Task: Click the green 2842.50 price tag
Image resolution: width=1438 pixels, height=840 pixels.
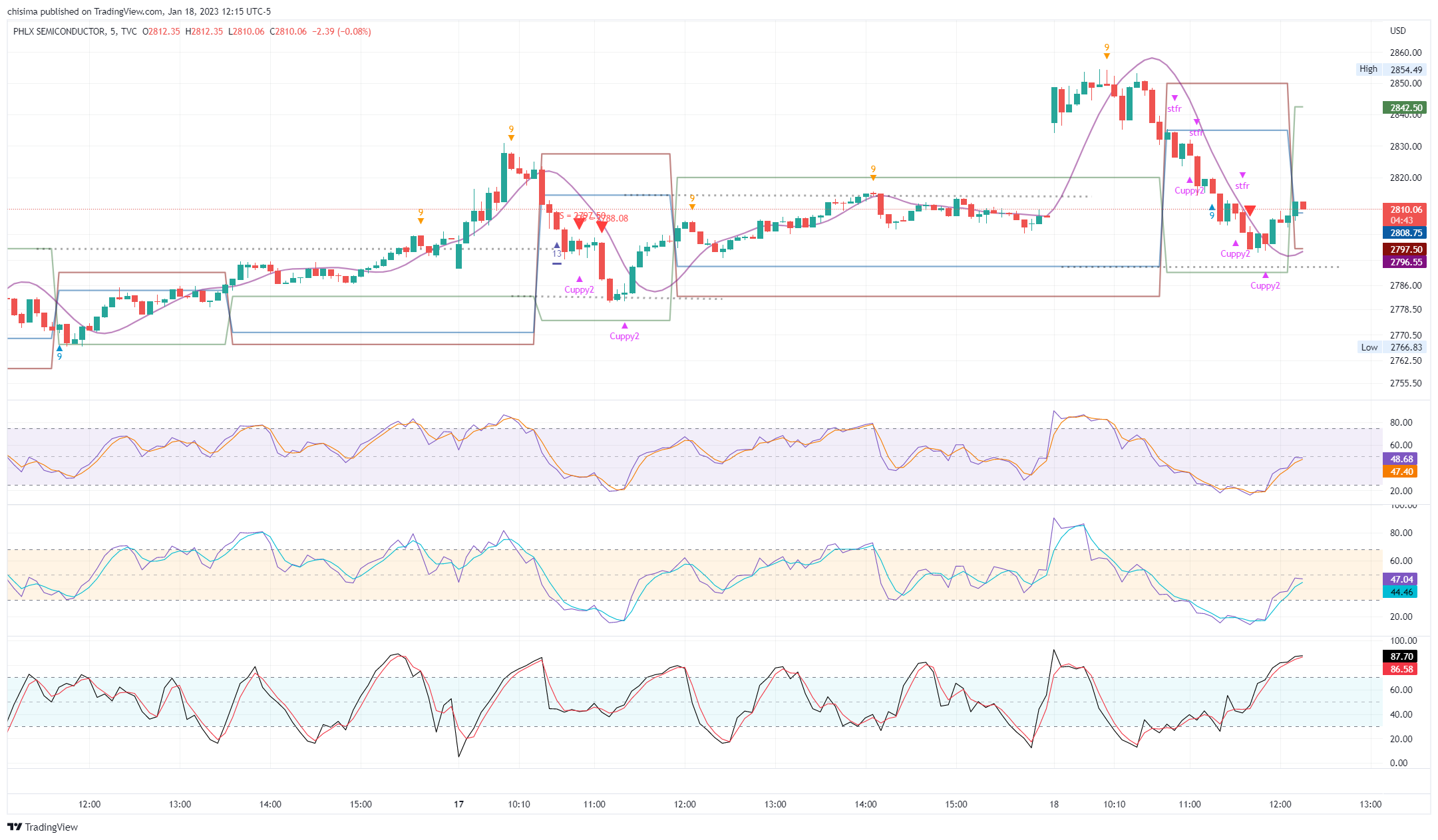Action: point(1404,108)
